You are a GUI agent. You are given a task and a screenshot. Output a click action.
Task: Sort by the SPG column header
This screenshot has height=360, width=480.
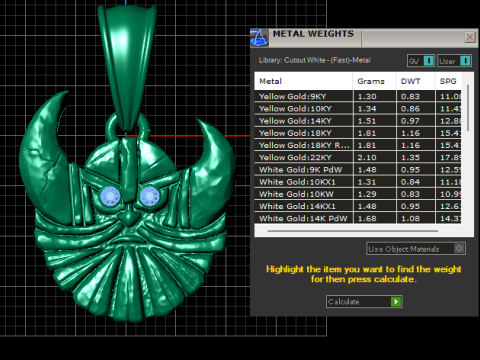point(448,81)
